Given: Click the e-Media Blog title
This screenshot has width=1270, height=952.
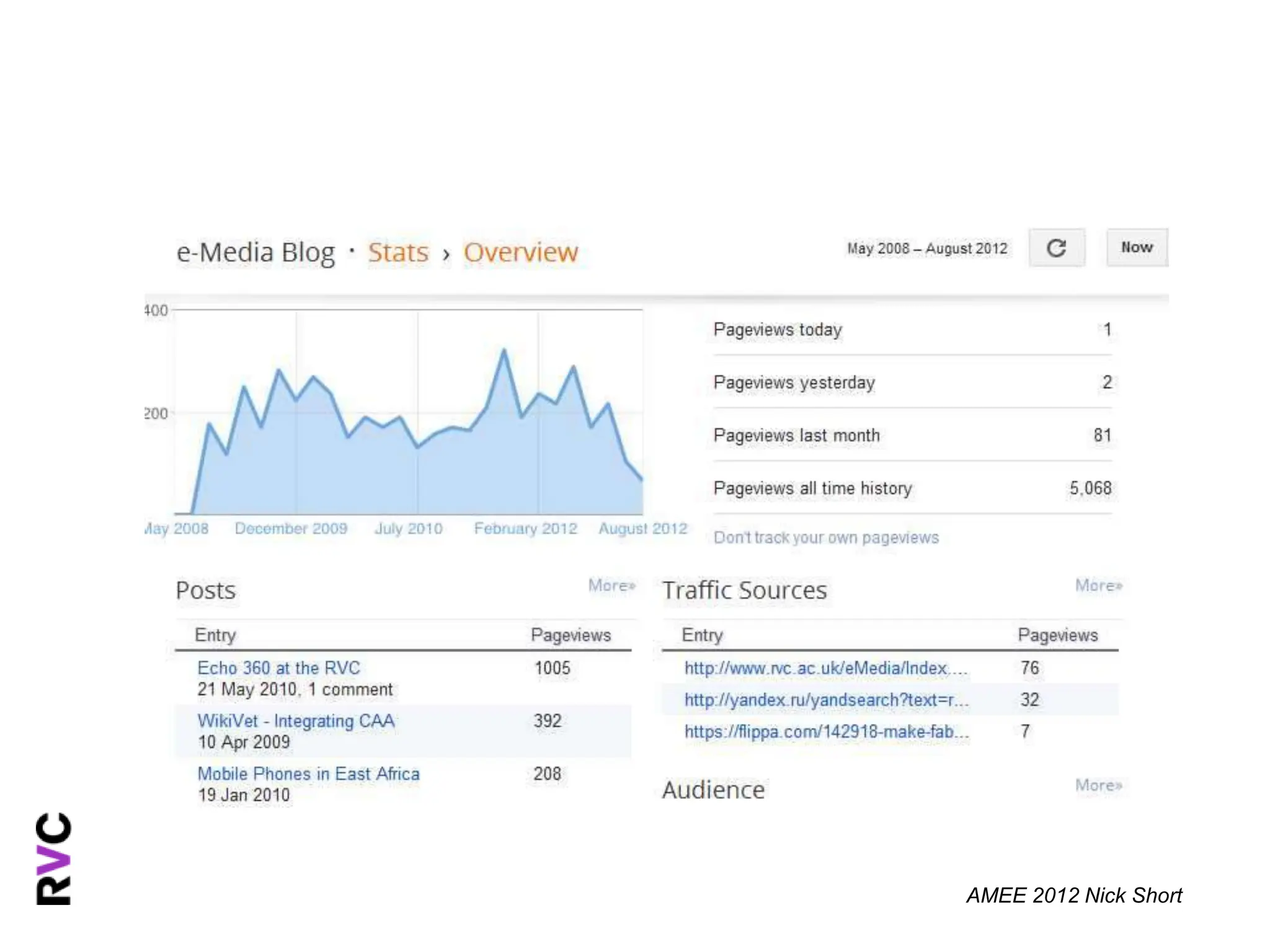Looking at the screenshot, I should point(255,252).
